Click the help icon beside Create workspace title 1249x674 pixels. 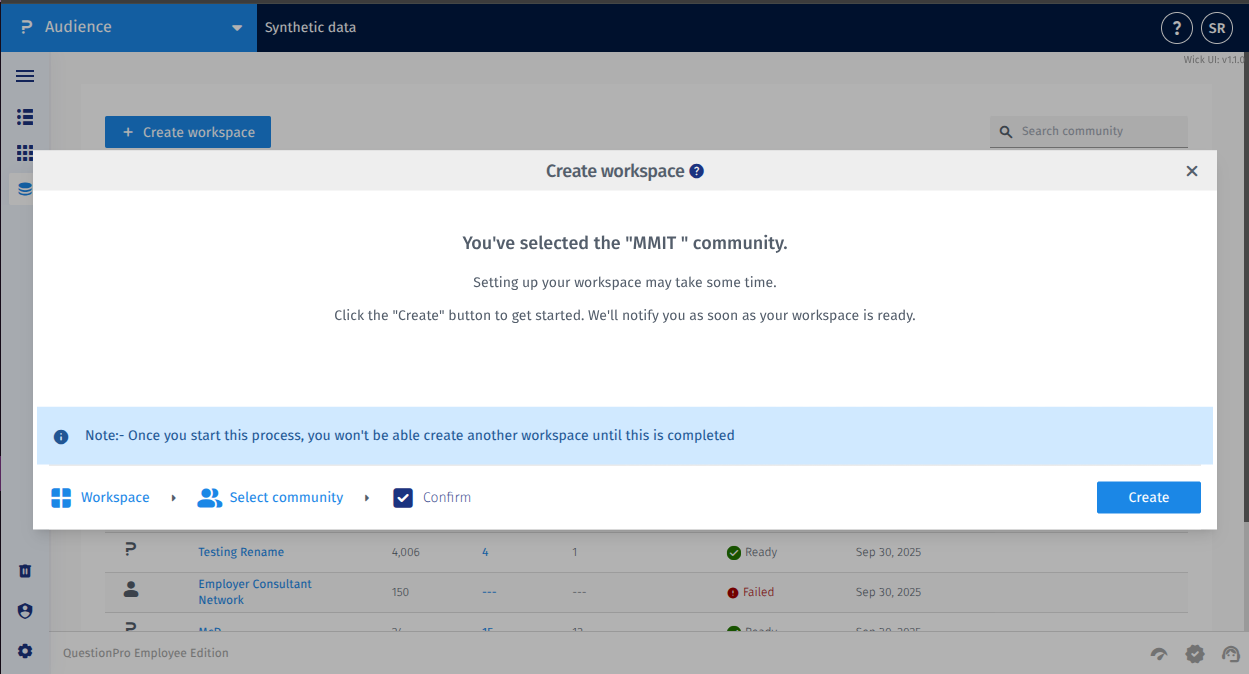pos(697,171)
